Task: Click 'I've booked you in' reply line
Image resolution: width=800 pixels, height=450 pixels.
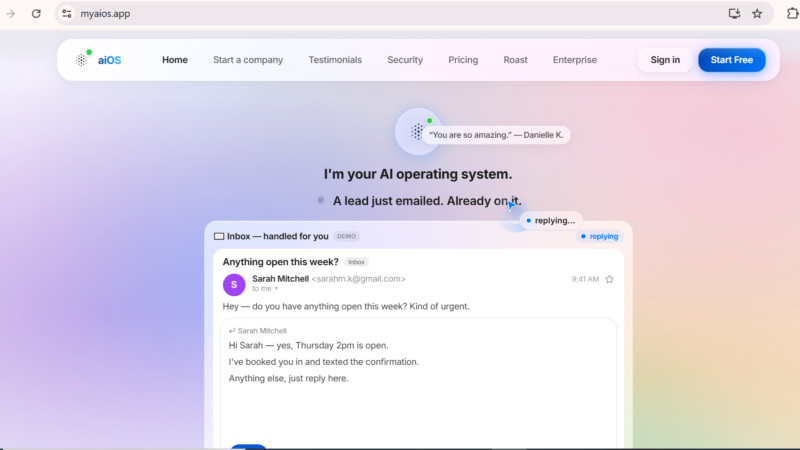Action: coord(323,362)
